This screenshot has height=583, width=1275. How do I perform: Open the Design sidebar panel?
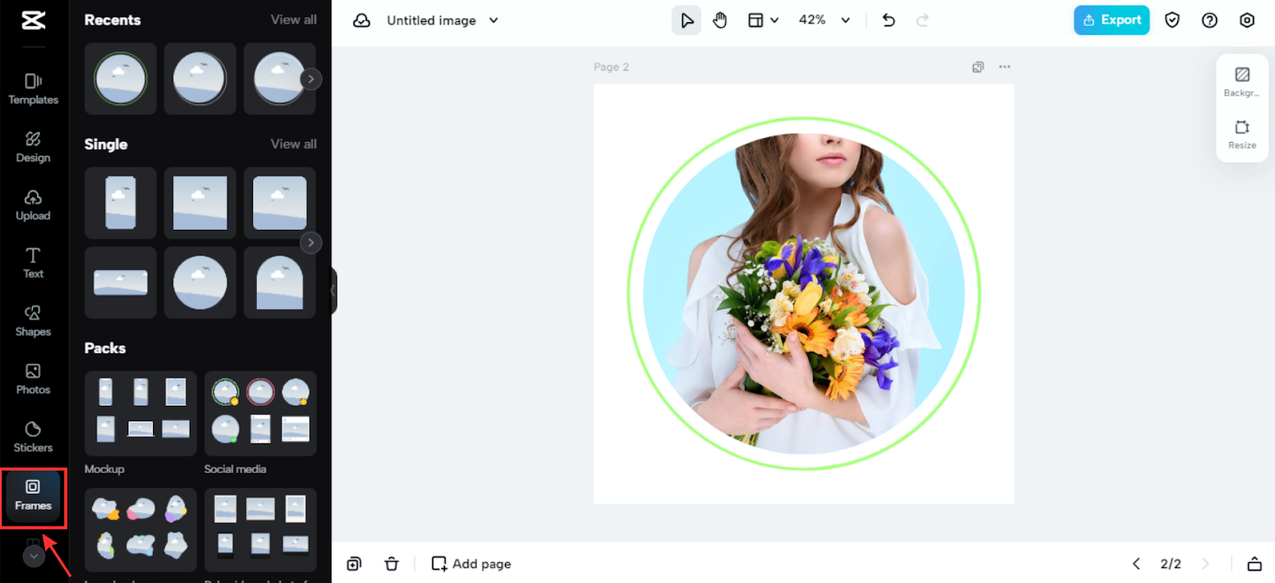coord(33,146)
